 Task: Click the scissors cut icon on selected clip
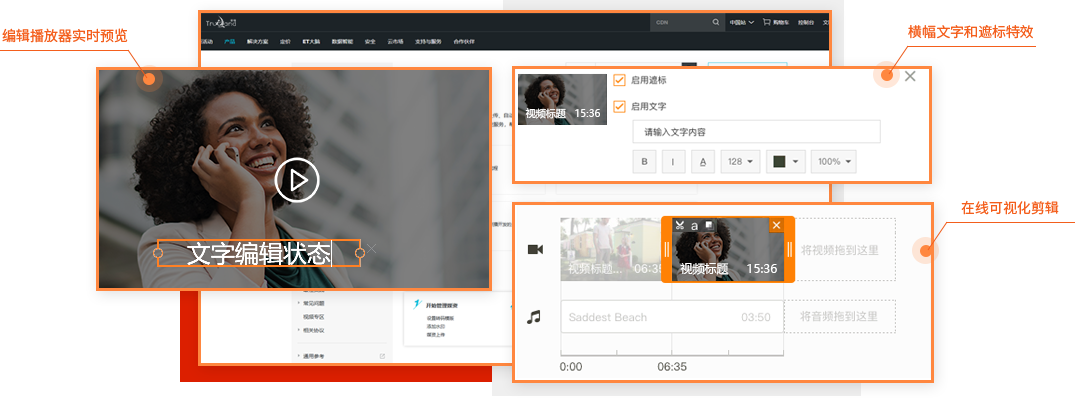pos(679,225)
